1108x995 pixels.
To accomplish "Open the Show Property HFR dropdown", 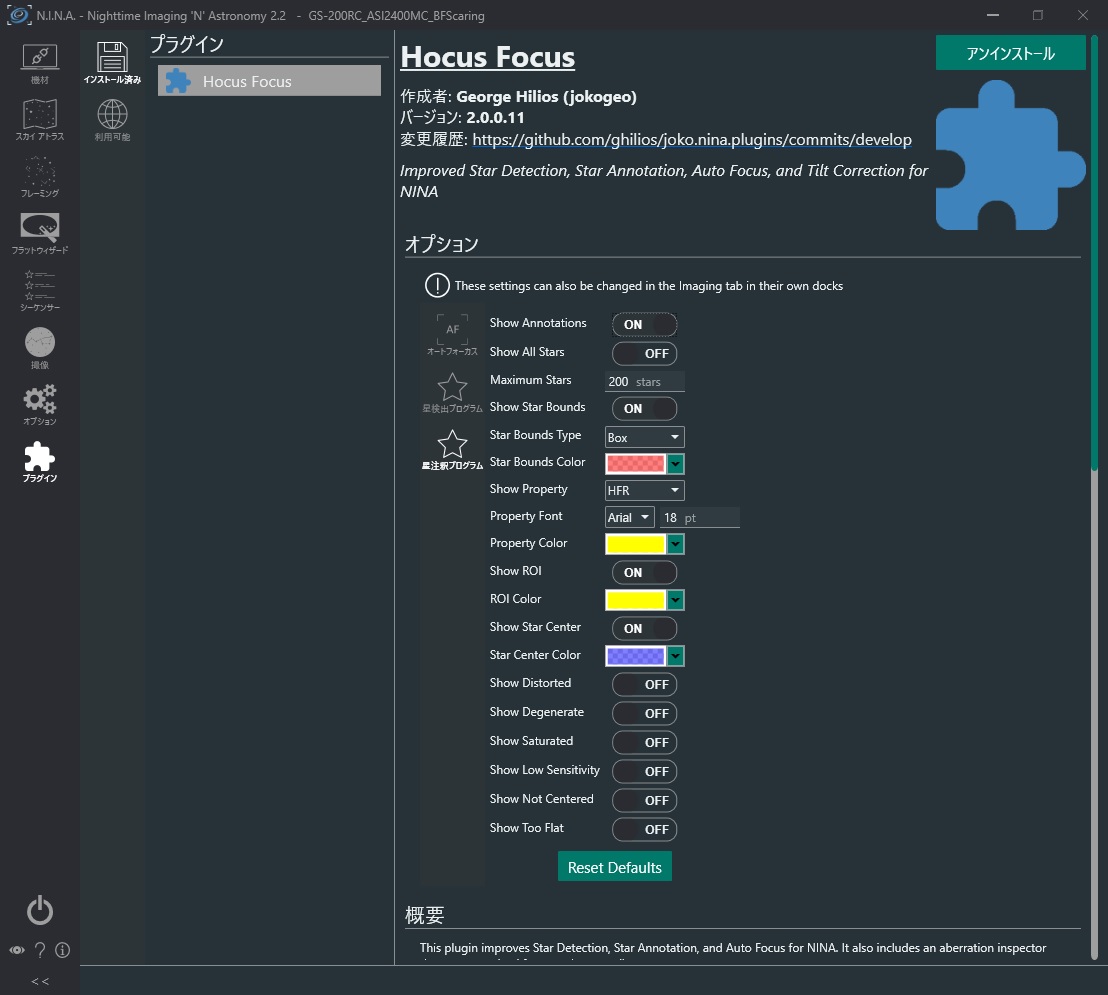I will (x=644, y=490).
